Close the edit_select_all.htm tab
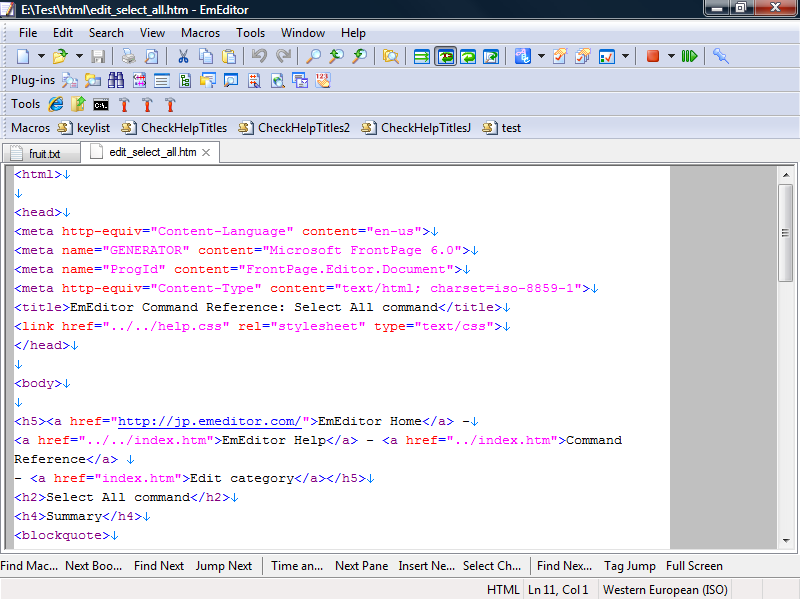The height and width of the screenshot is (599, 800). tap(206, 153)
